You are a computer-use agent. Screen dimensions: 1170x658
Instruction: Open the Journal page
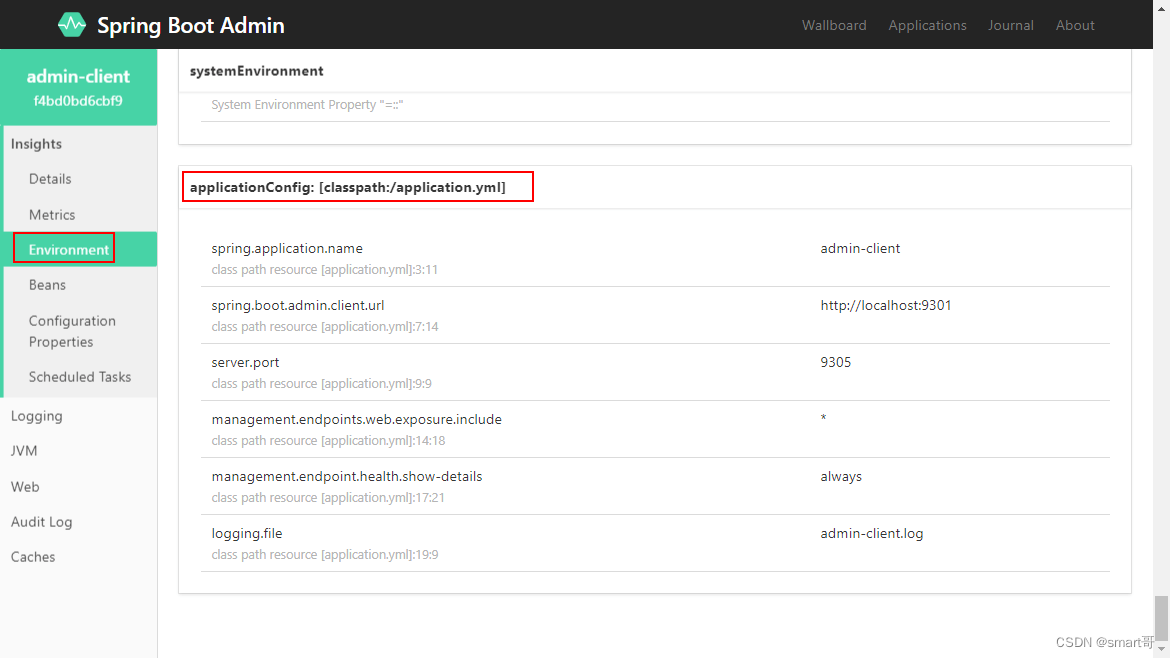click(1010, 25)
